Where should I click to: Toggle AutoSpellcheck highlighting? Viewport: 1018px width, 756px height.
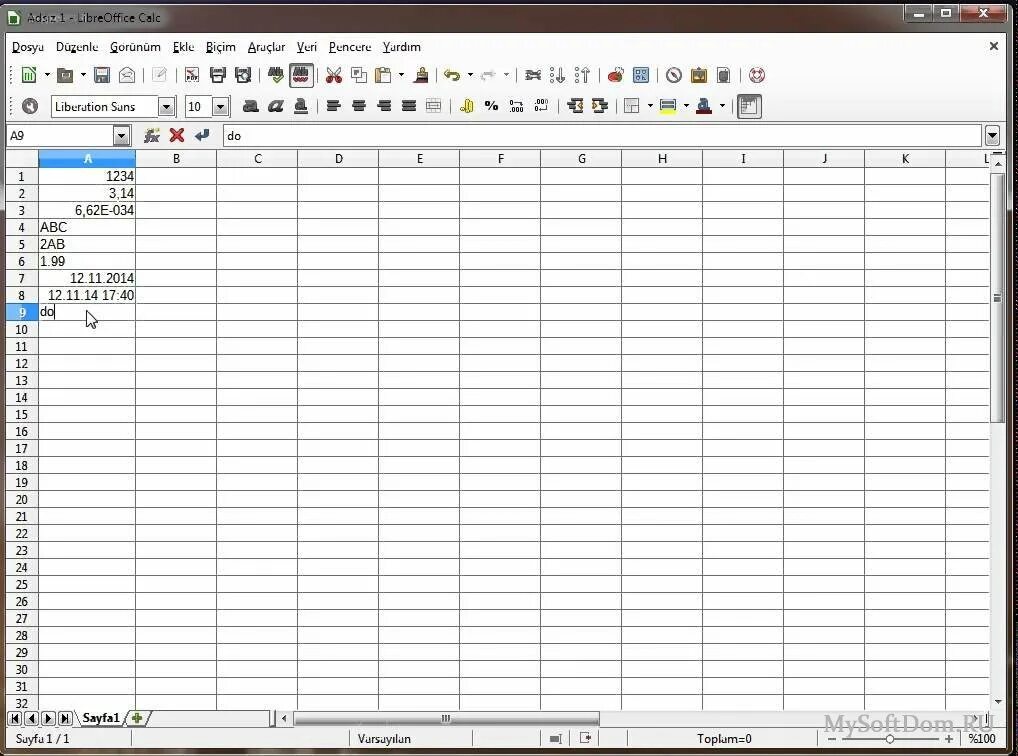click(x=301, y=75)
